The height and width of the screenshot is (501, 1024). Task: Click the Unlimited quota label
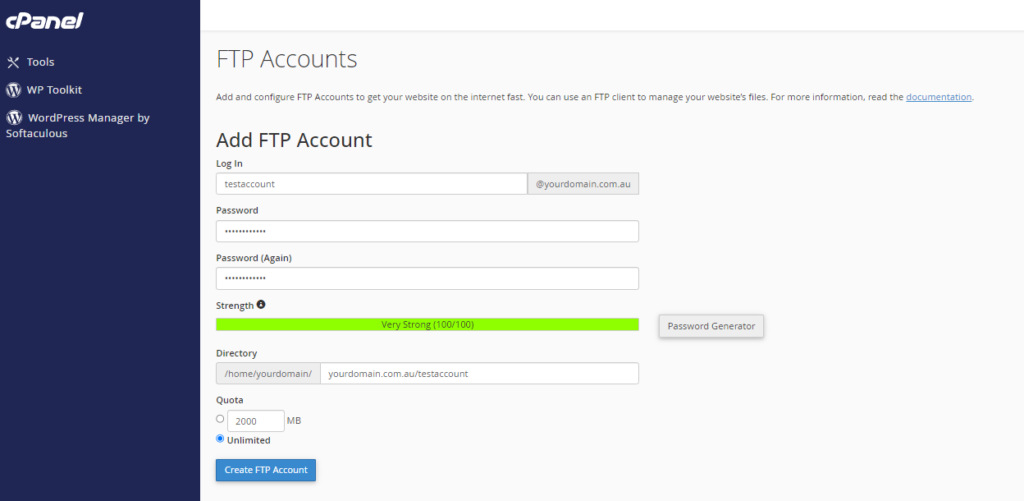click(249, 440)
